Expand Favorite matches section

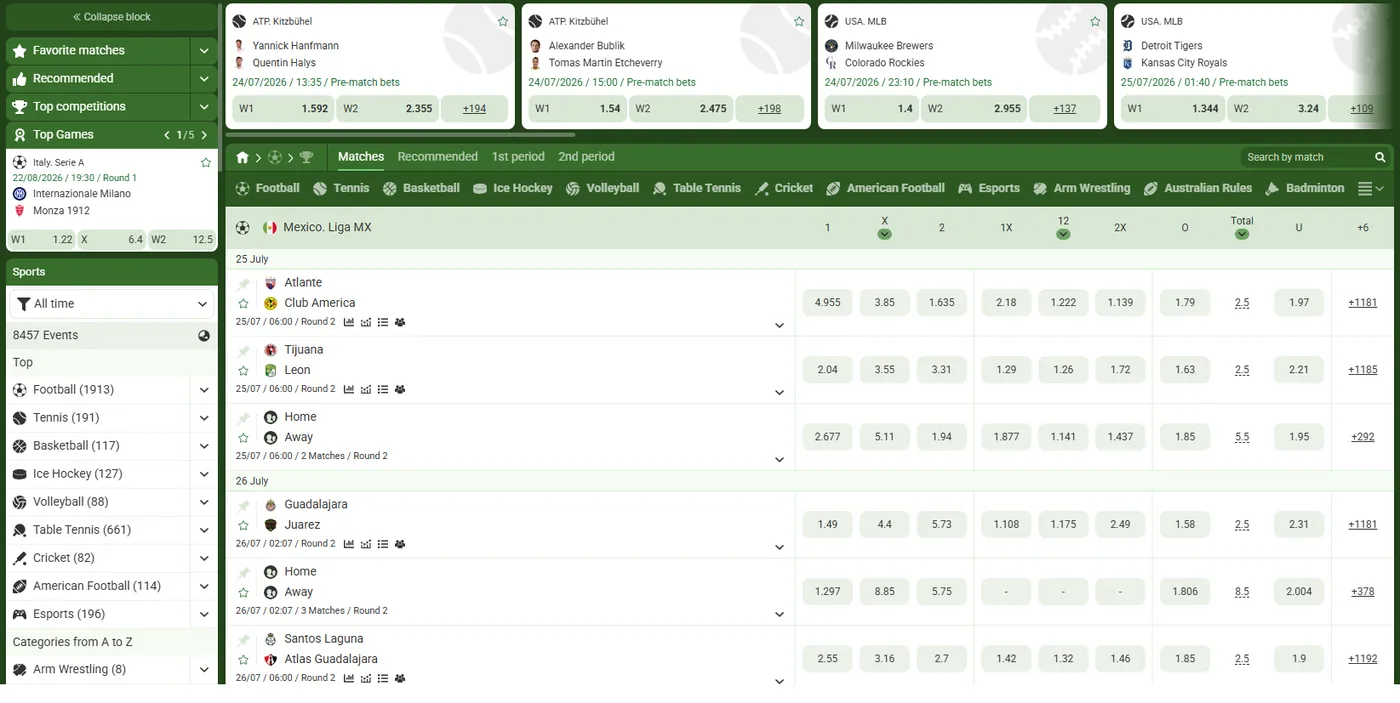(204, 51)
